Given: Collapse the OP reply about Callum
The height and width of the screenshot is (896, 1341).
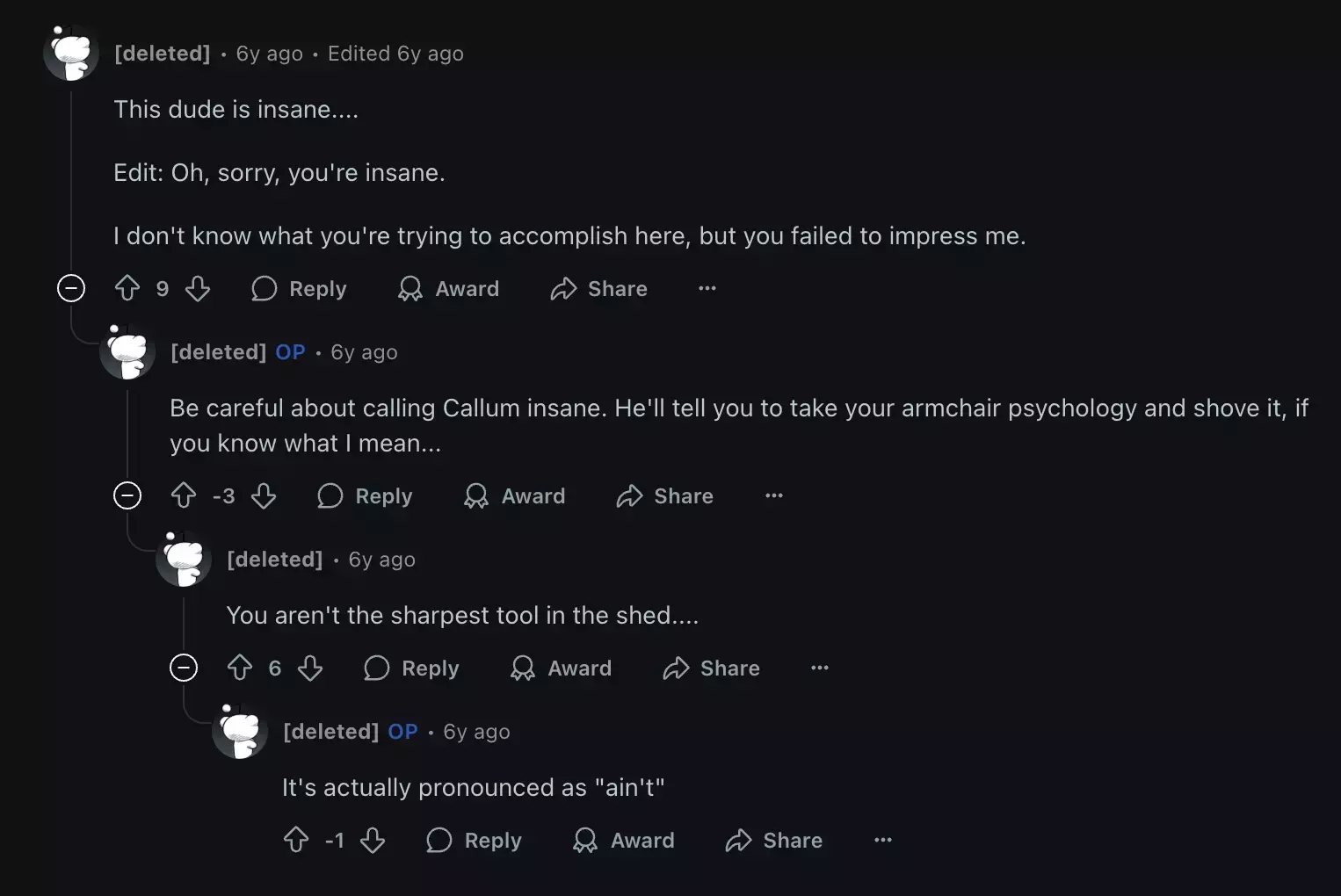Looking at the screenshot, I should [127, 495].
